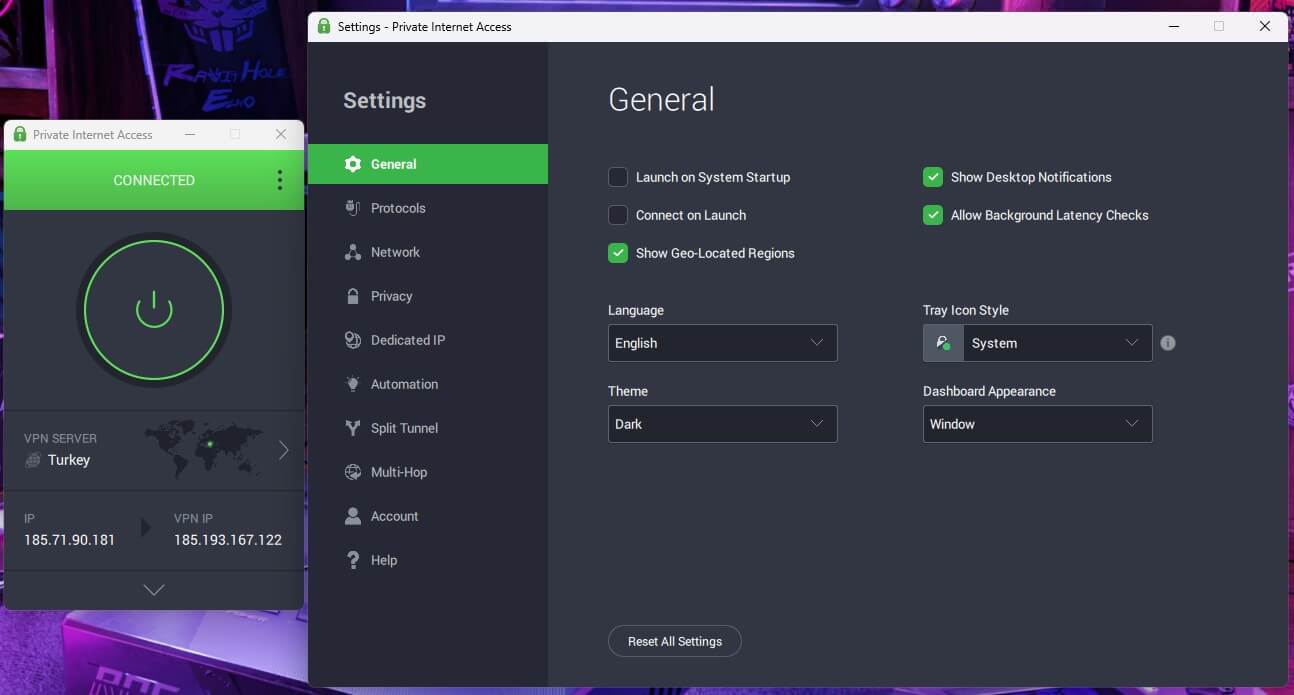Disable Allow Background Latency Checks
Screen dimensions: 1294x695
tap(933, 215)
